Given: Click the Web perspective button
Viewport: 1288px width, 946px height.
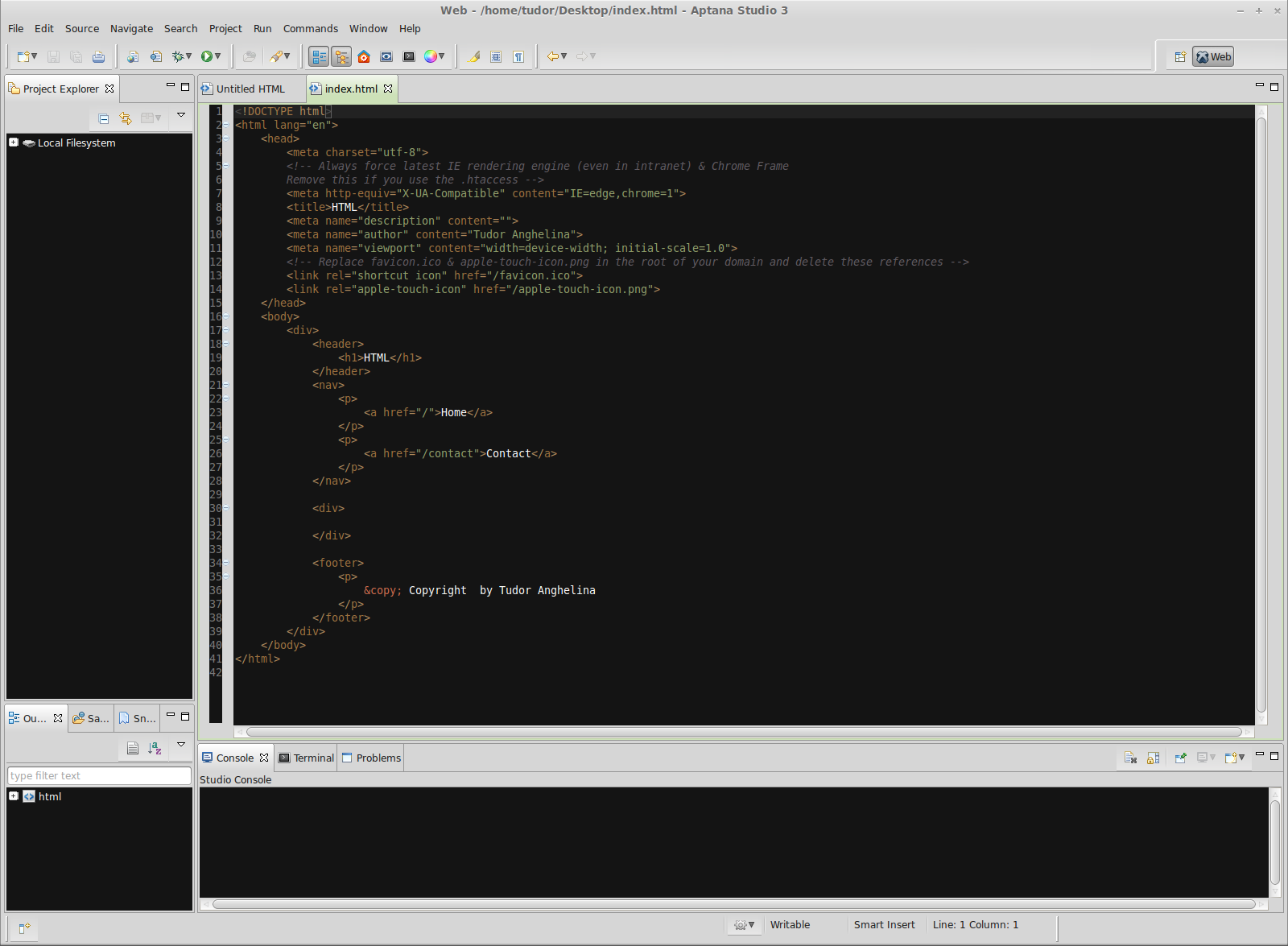Looking at the screenshot, I should (1213, 57).
